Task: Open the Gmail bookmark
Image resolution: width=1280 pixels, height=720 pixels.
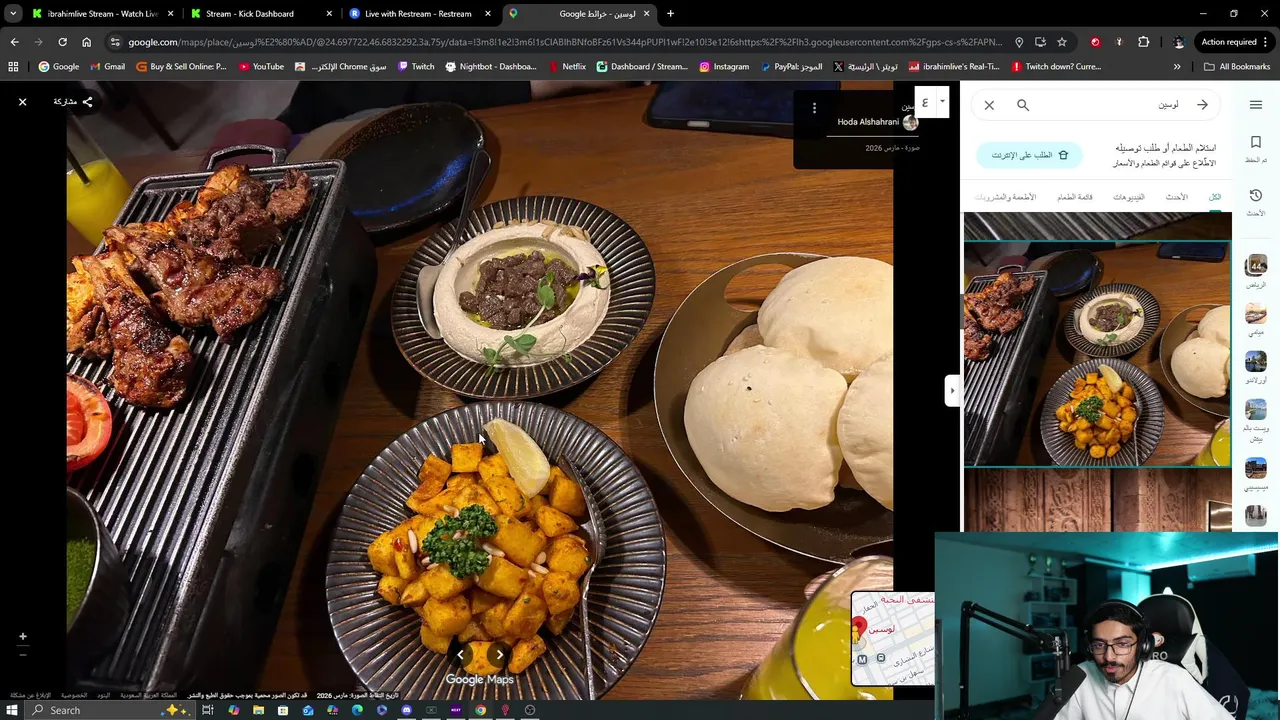Action: coord(108,67)
